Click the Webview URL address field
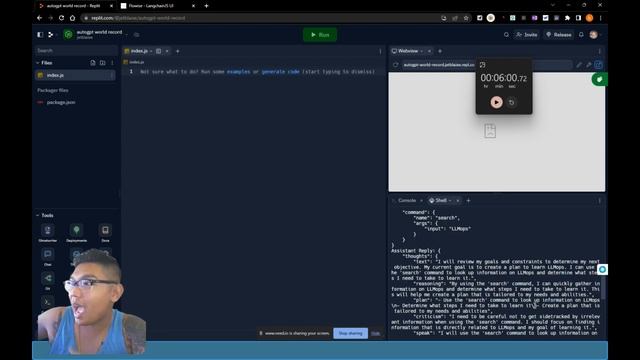Screen dimensions: 640x360 click(487, 65)
